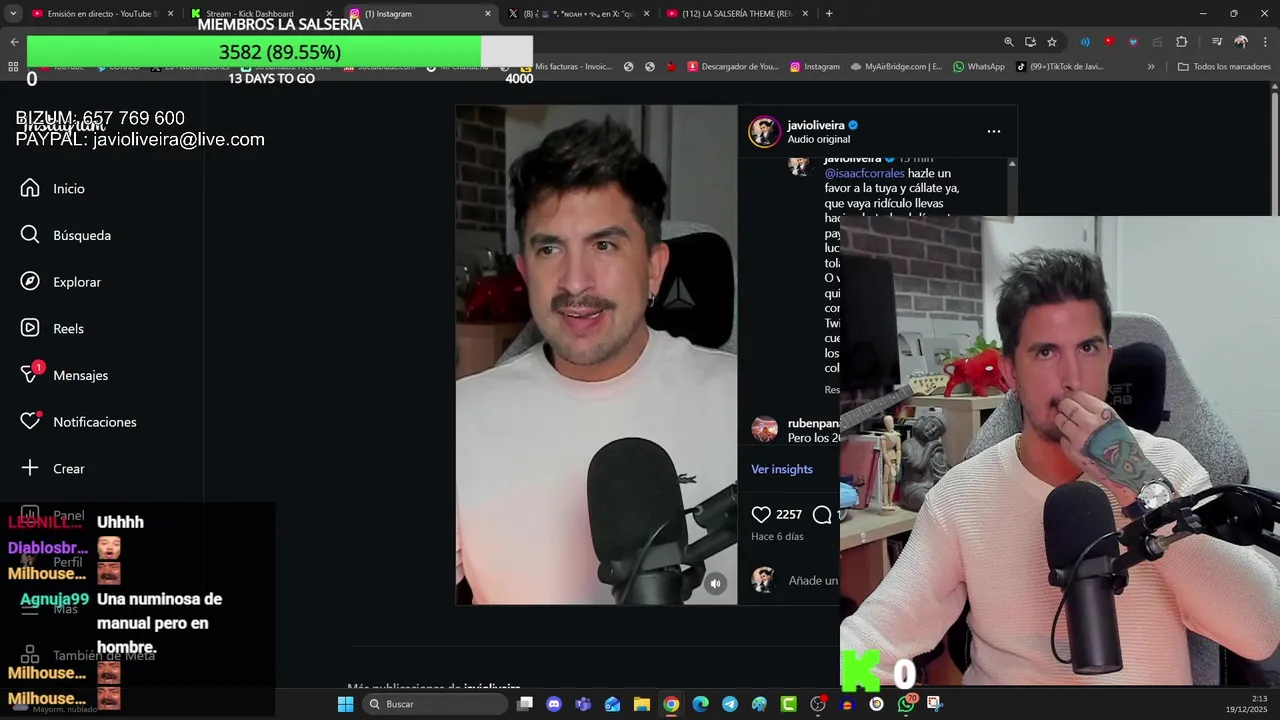Image resolution: width=1280 pixels, height=720 pixels.
Task: Open post options three-dot menu
Action: [x=993, y=131]
